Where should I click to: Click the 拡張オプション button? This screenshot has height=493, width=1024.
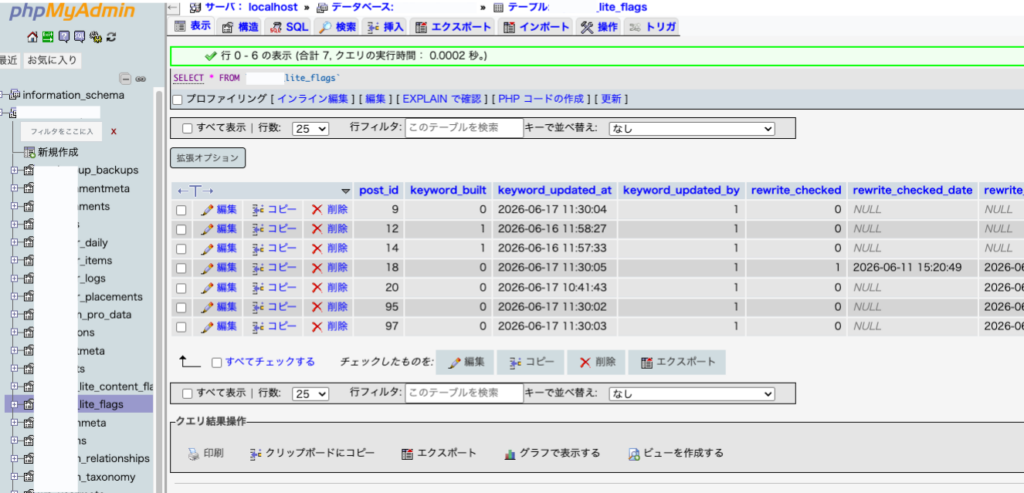pyautogui.click(x=208, y=158)
